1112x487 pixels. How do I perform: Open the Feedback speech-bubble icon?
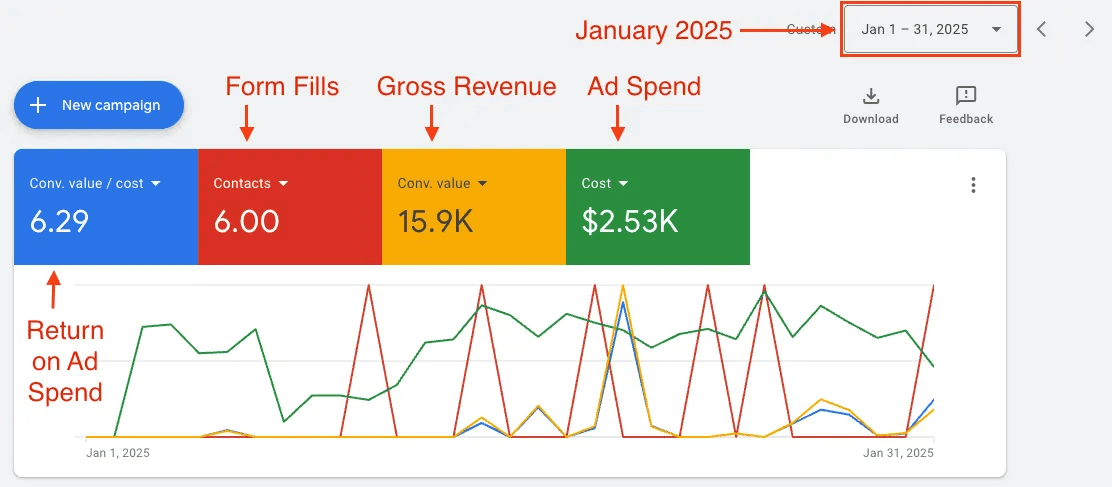click(966, 96)
